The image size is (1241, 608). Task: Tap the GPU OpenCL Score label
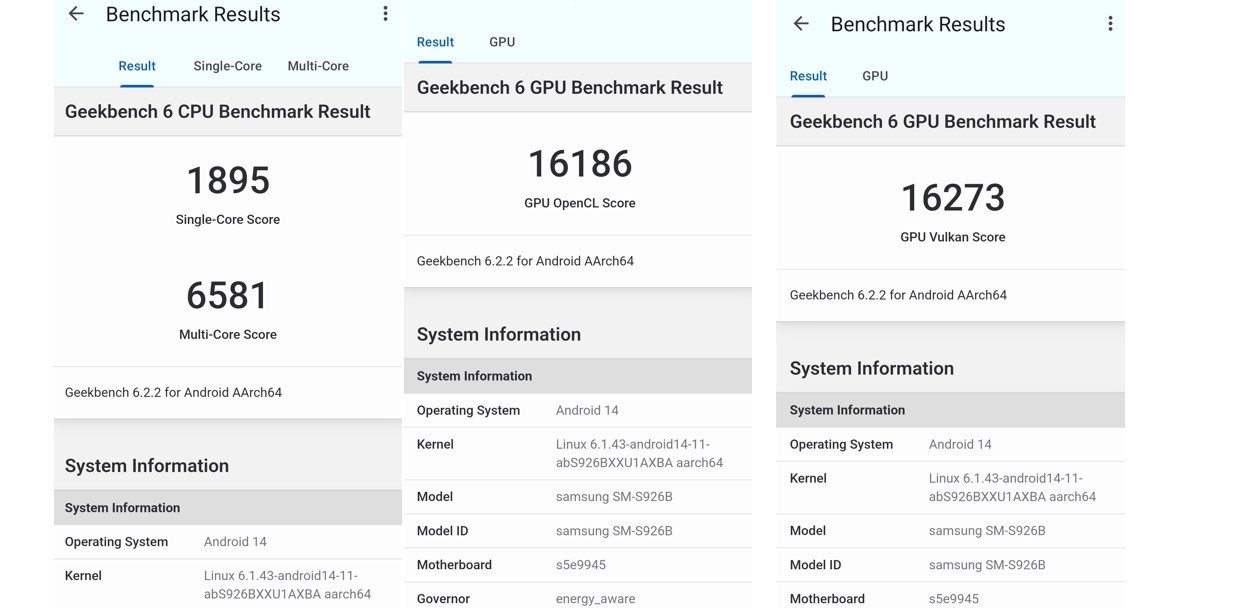point(580,203)
